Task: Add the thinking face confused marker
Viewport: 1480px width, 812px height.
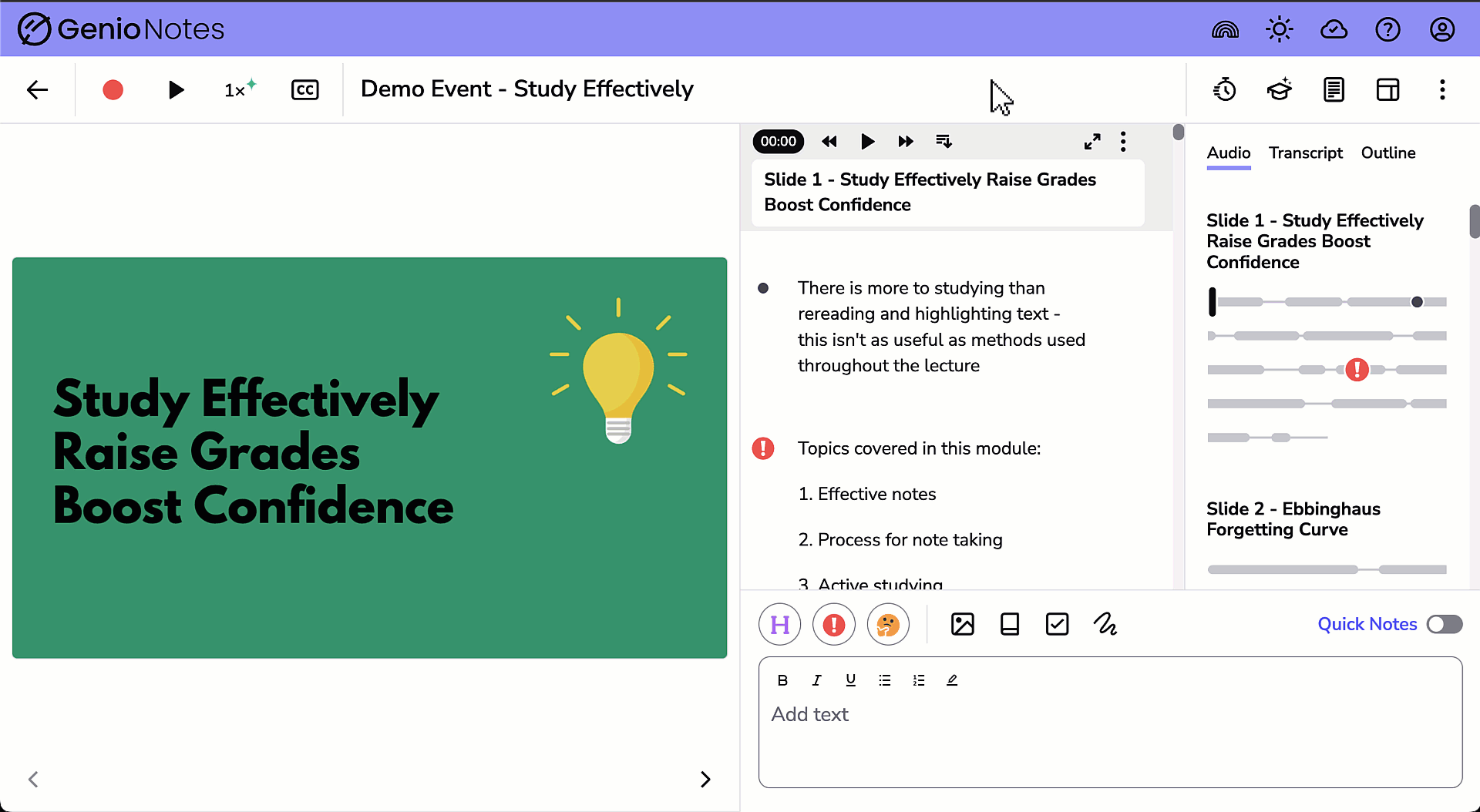Action: 888,625
